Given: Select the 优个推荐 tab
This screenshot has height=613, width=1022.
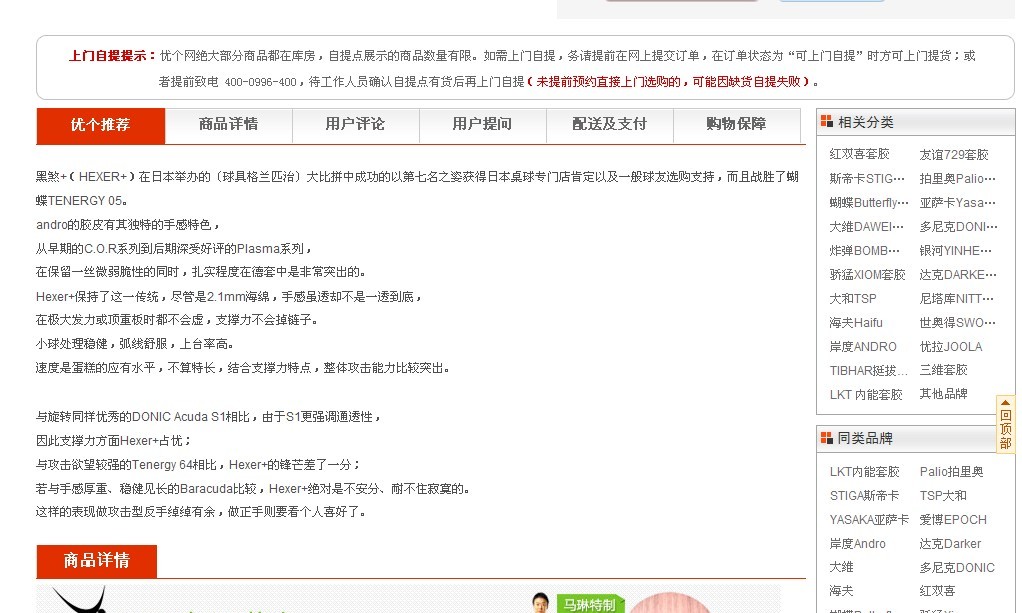Looking at the screenshot, I should click(100, 125).
